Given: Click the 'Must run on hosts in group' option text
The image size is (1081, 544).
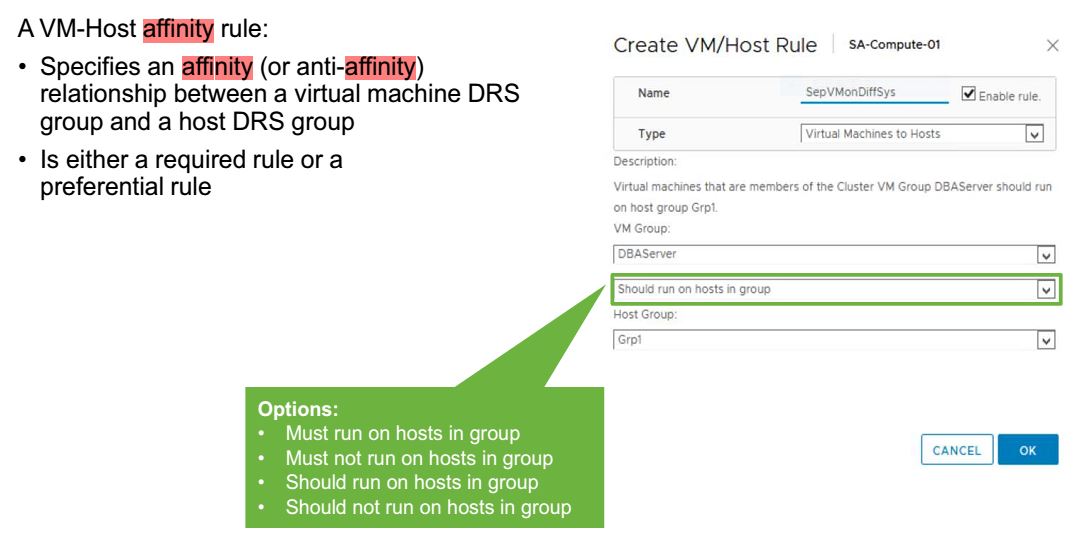Looking at the screenshot, I should point(403,434).
